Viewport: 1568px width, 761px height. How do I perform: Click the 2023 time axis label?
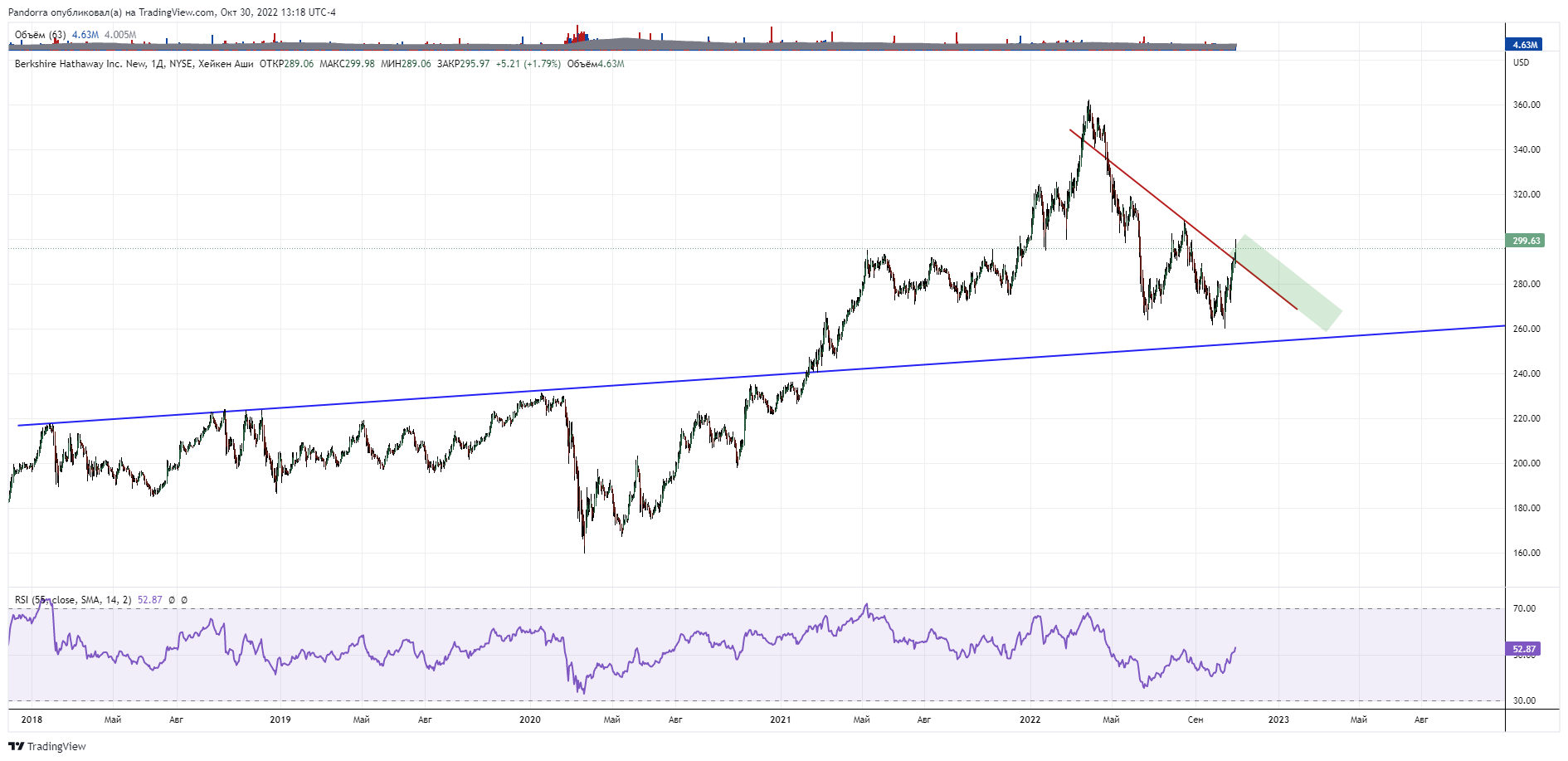click(x=1278, y=720)
